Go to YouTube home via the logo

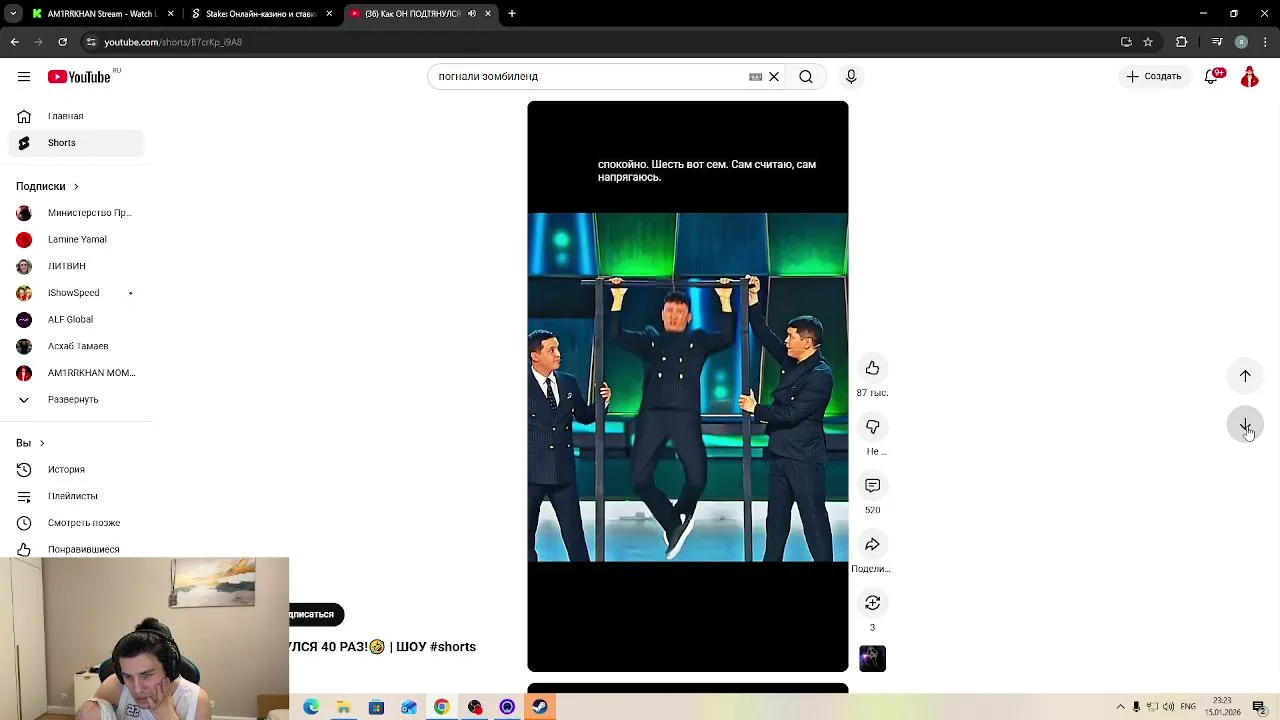[x=79, y=77]
